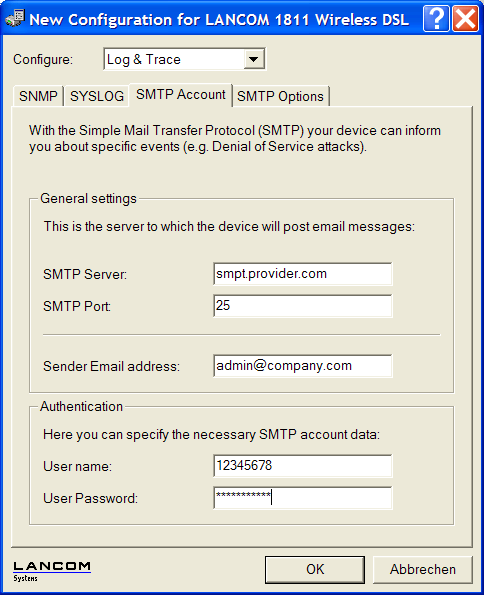The image size is (484, 595).
Task: Expand the Configure dropdown arrow
Action: coord(254,59)
